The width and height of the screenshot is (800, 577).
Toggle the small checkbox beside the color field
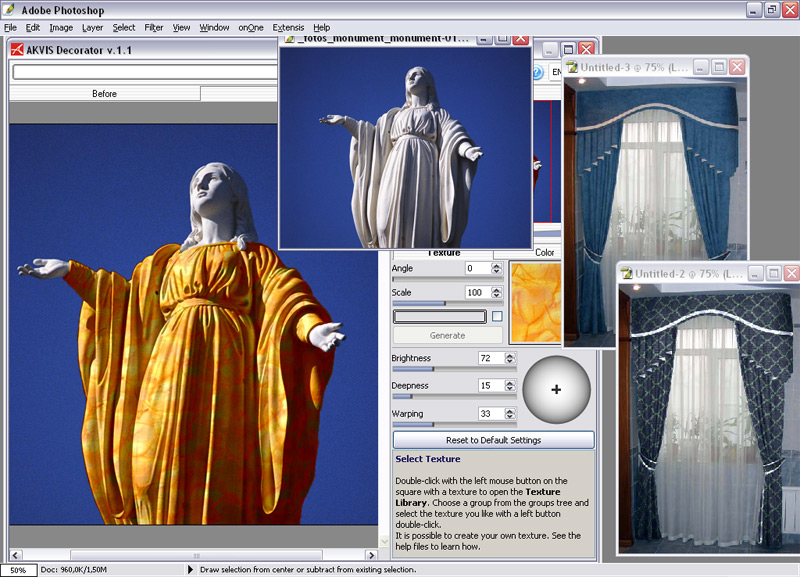497,316
